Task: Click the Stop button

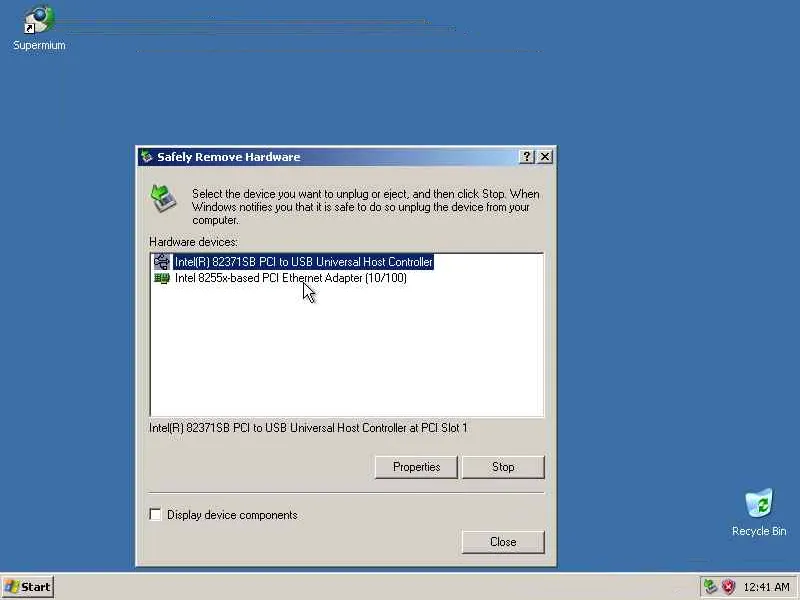Action: coord(503,467)
